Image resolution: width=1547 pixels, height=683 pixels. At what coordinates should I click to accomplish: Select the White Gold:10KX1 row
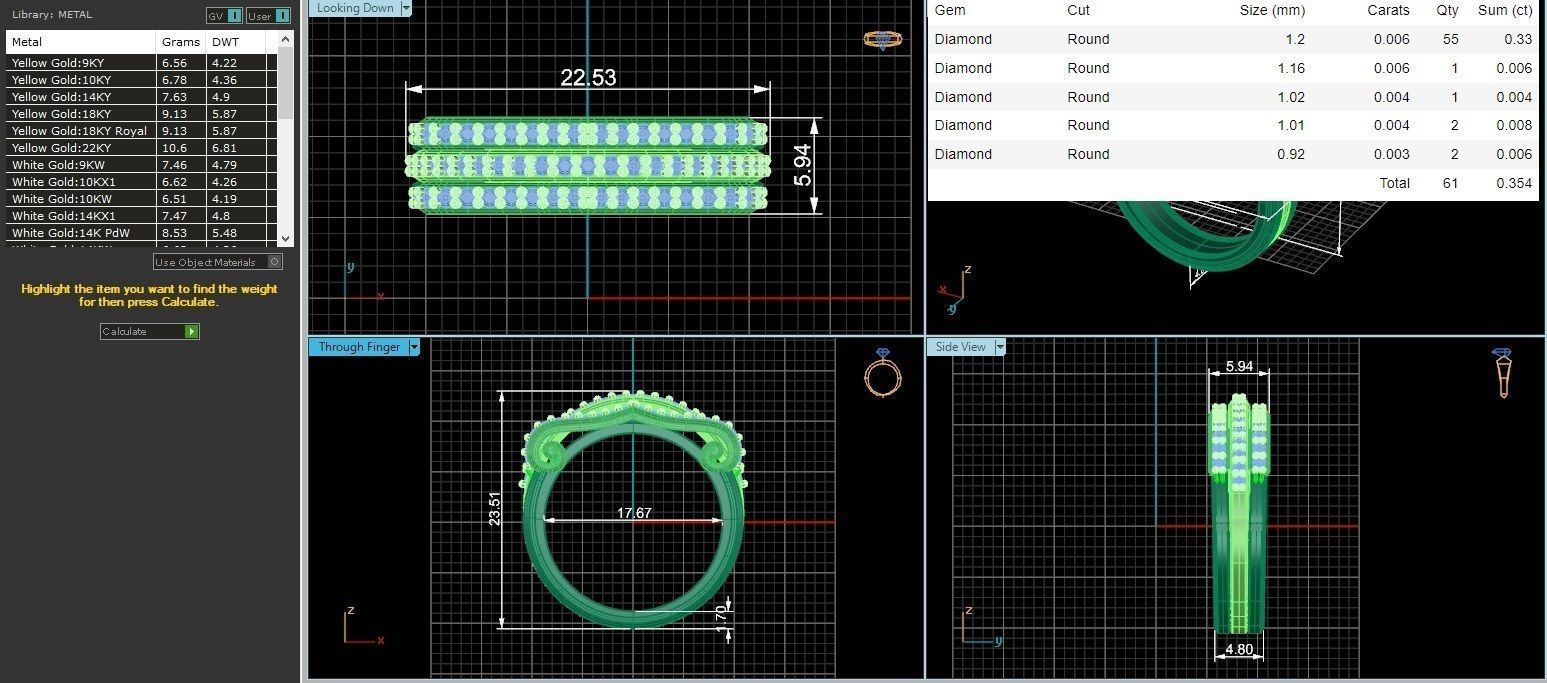pyautogui.click(x=141, y=182)
